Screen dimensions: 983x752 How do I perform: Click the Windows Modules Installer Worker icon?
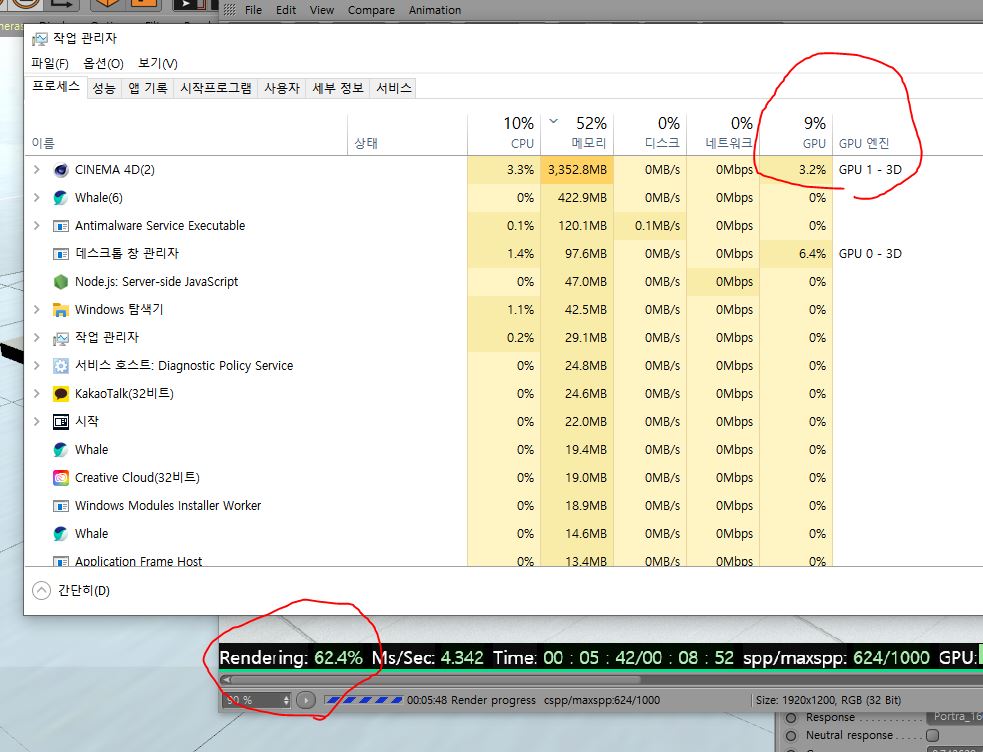[x=61, y=506]
